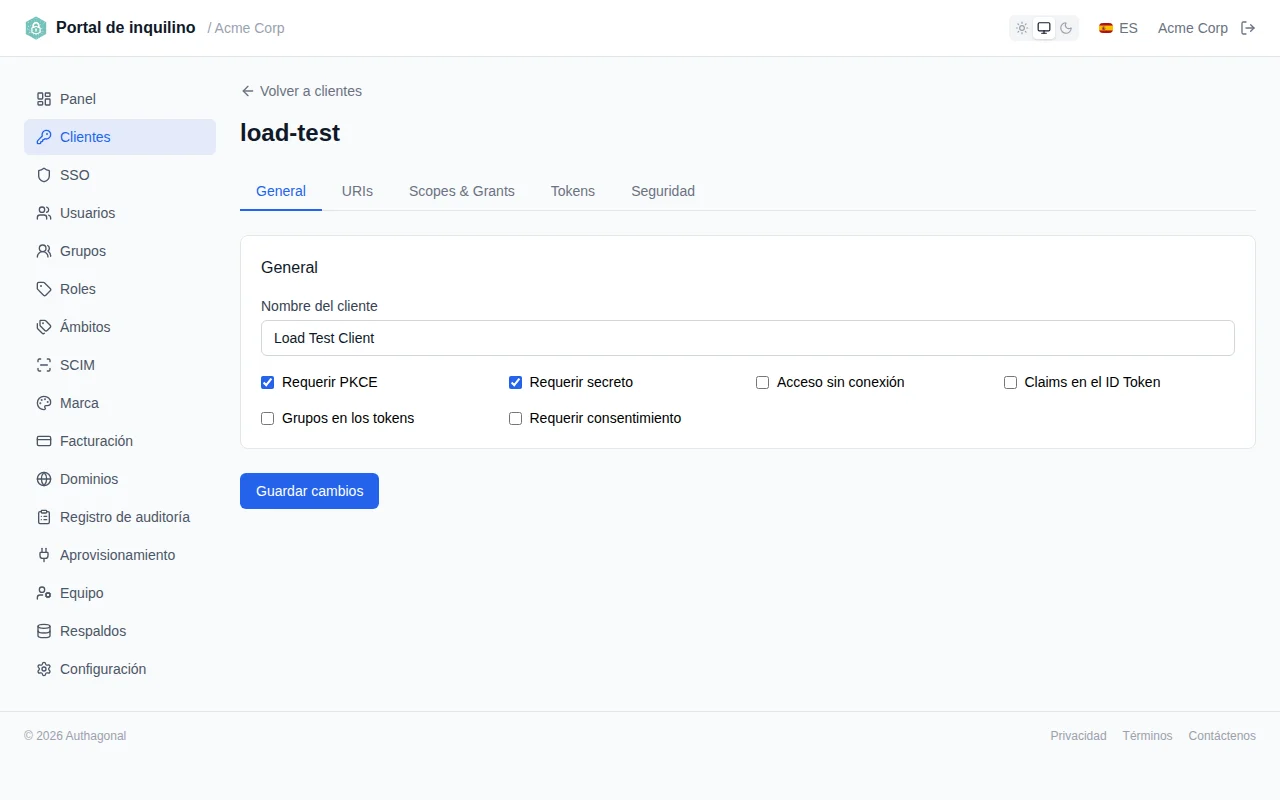Click the back arrow icon

(x=248, y=91)
